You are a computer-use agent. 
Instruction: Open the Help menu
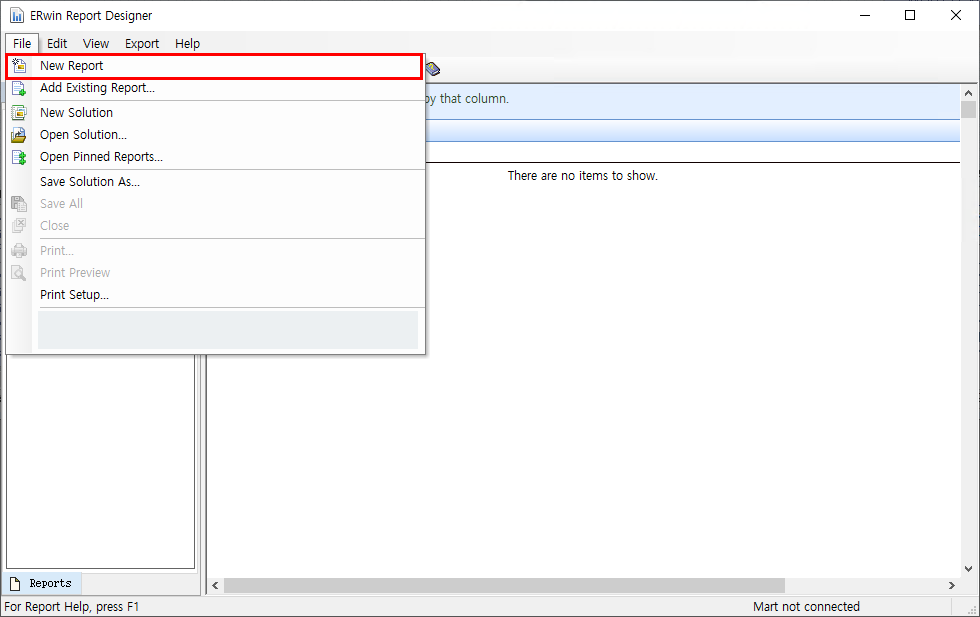click(188, 43)
